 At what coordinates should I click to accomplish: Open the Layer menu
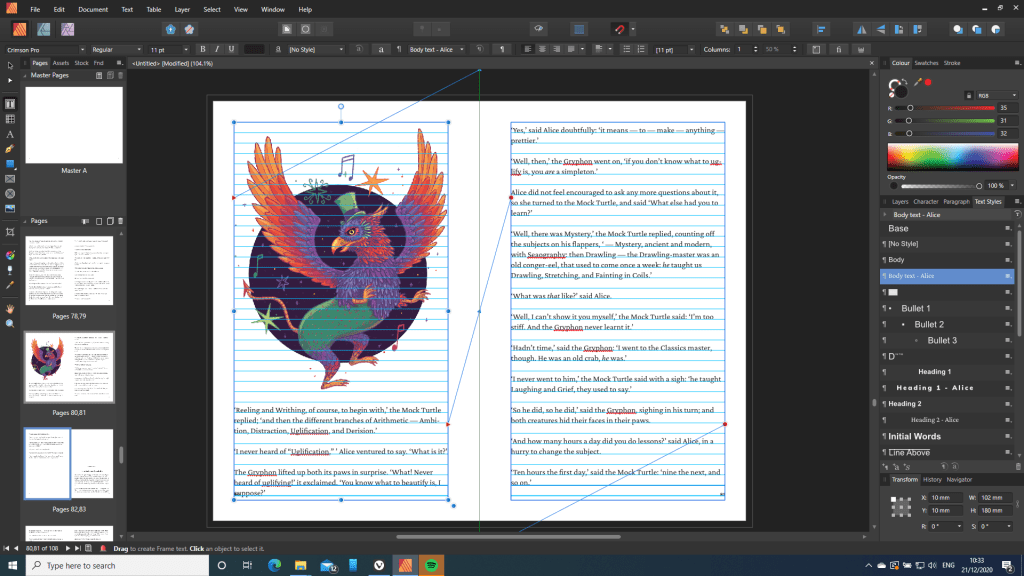pyautogui.click(x=182, y=10)
